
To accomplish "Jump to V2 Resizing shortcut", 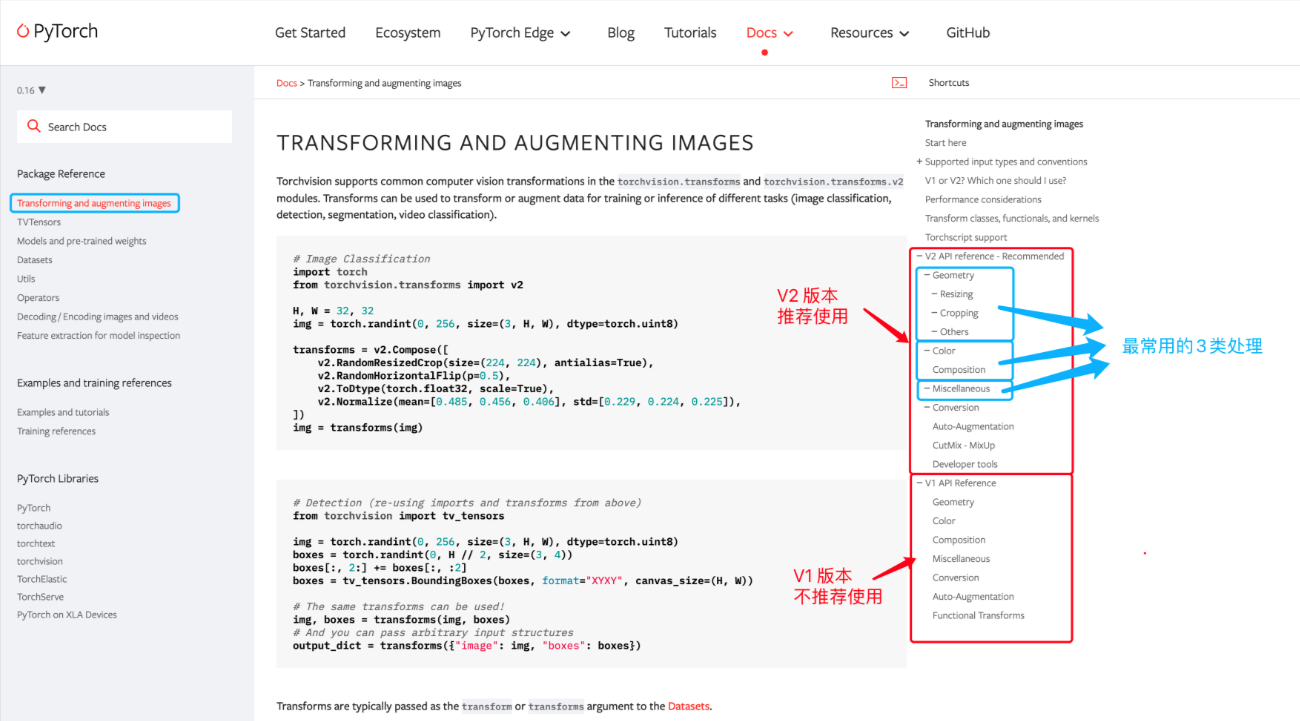I will [957, 294].
